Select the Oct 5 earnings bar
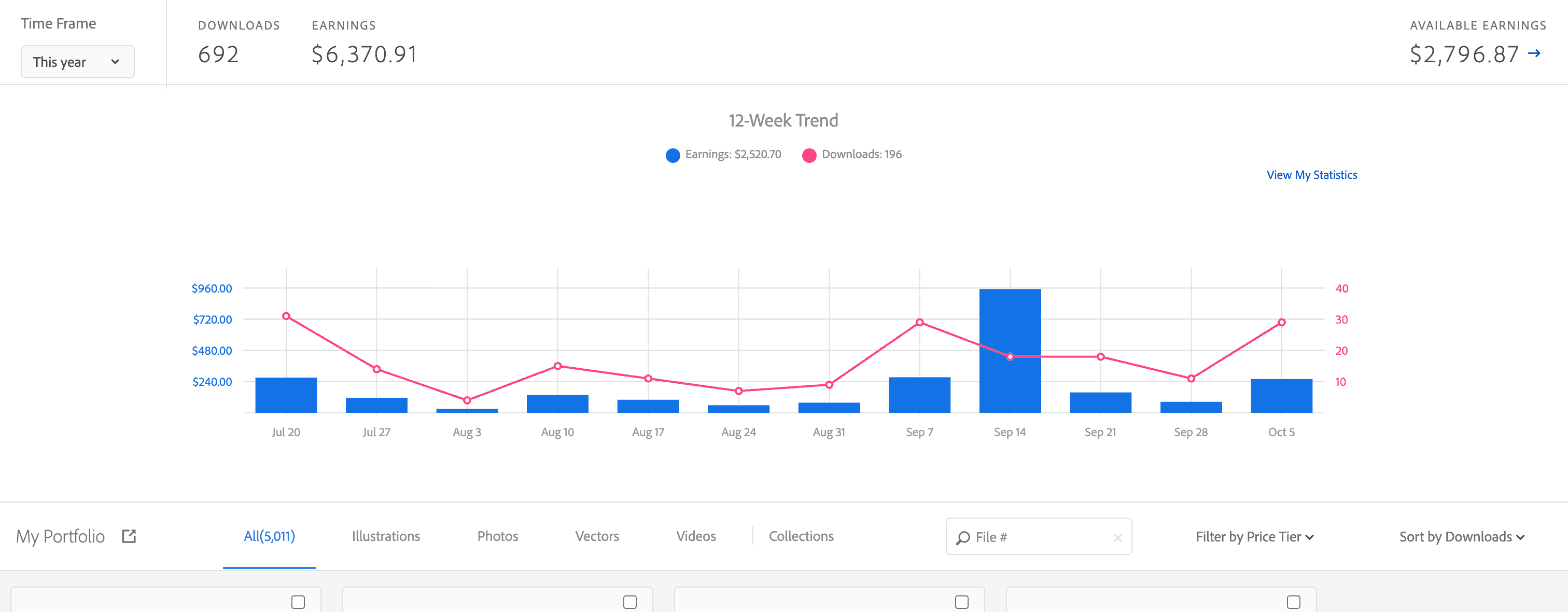This screenshot has height=612, width=1568. (x=1281, y=396)
